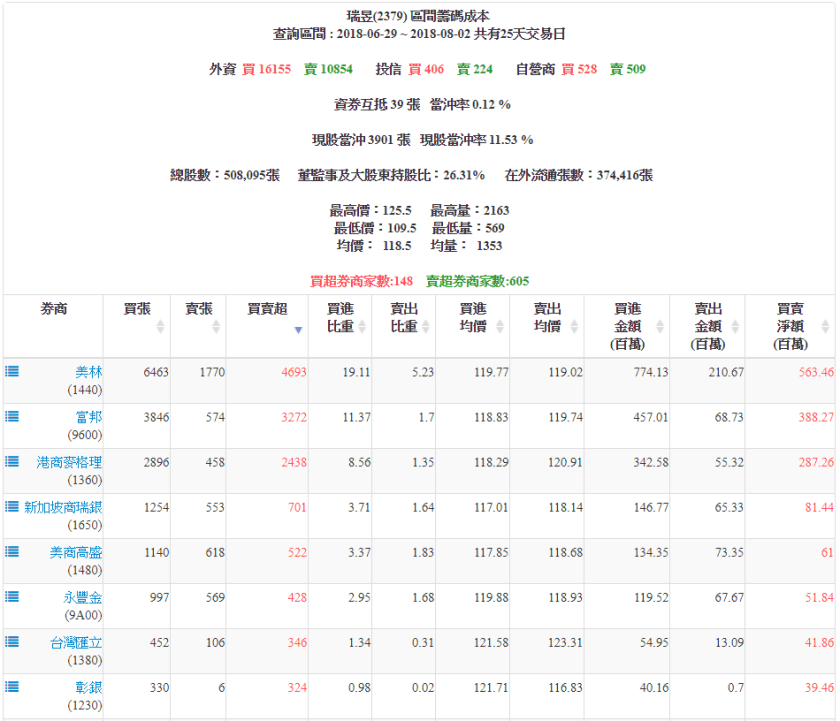Screen dimensions: 840x721
Task: Click the list icon beside 美林 row
Action: (x=12, y=371)
